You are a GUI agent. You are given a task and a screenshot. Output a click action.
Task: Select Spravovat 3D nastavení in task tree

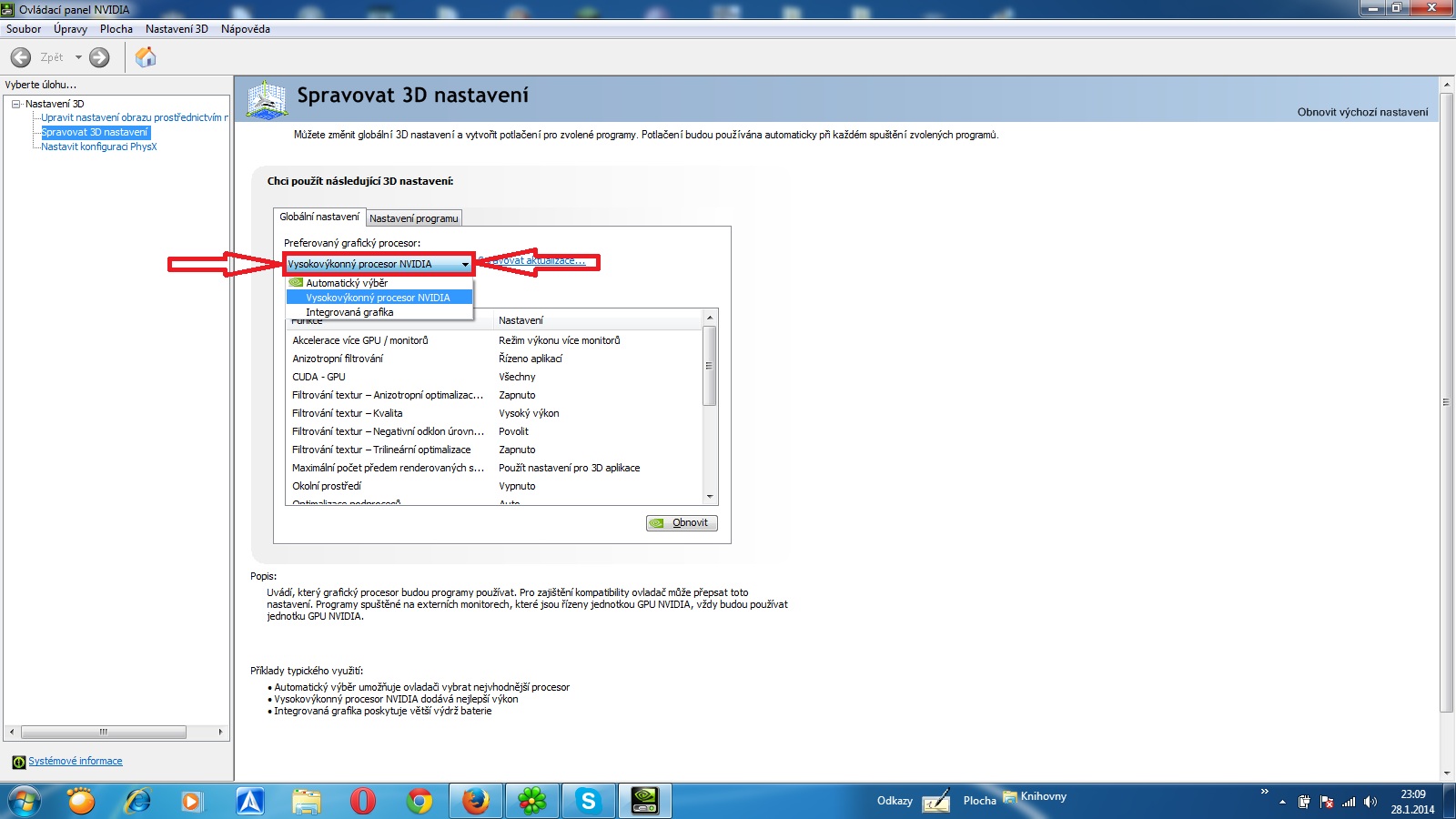point(96,132)
